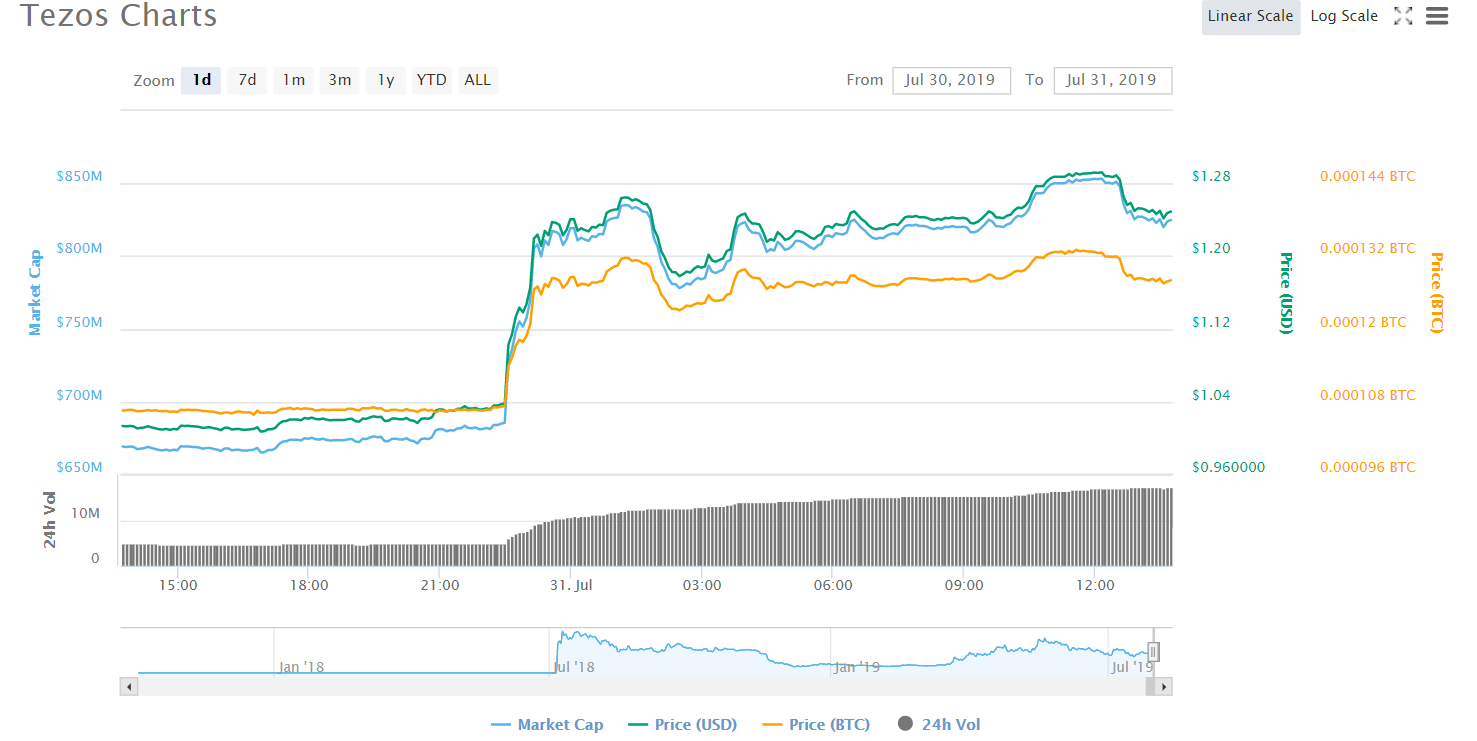Image resolution: width=1477 pixels, height=741 pixels.
Task: Select the ALL zoom range
Action: click(x=478, y=80)
